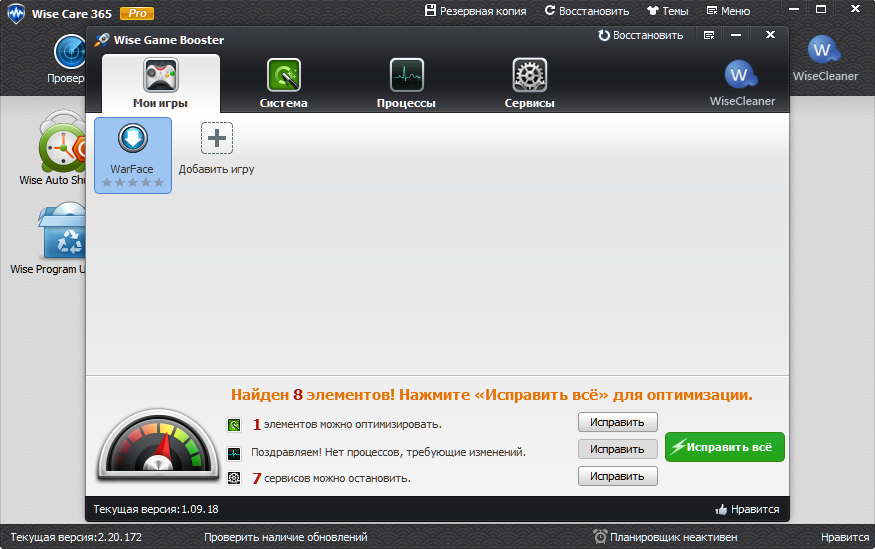Image resolution: width=875 pixels, height=549 pixels.
Task: Click Исправить for 7 services
Action: click(x=617, y=476)
